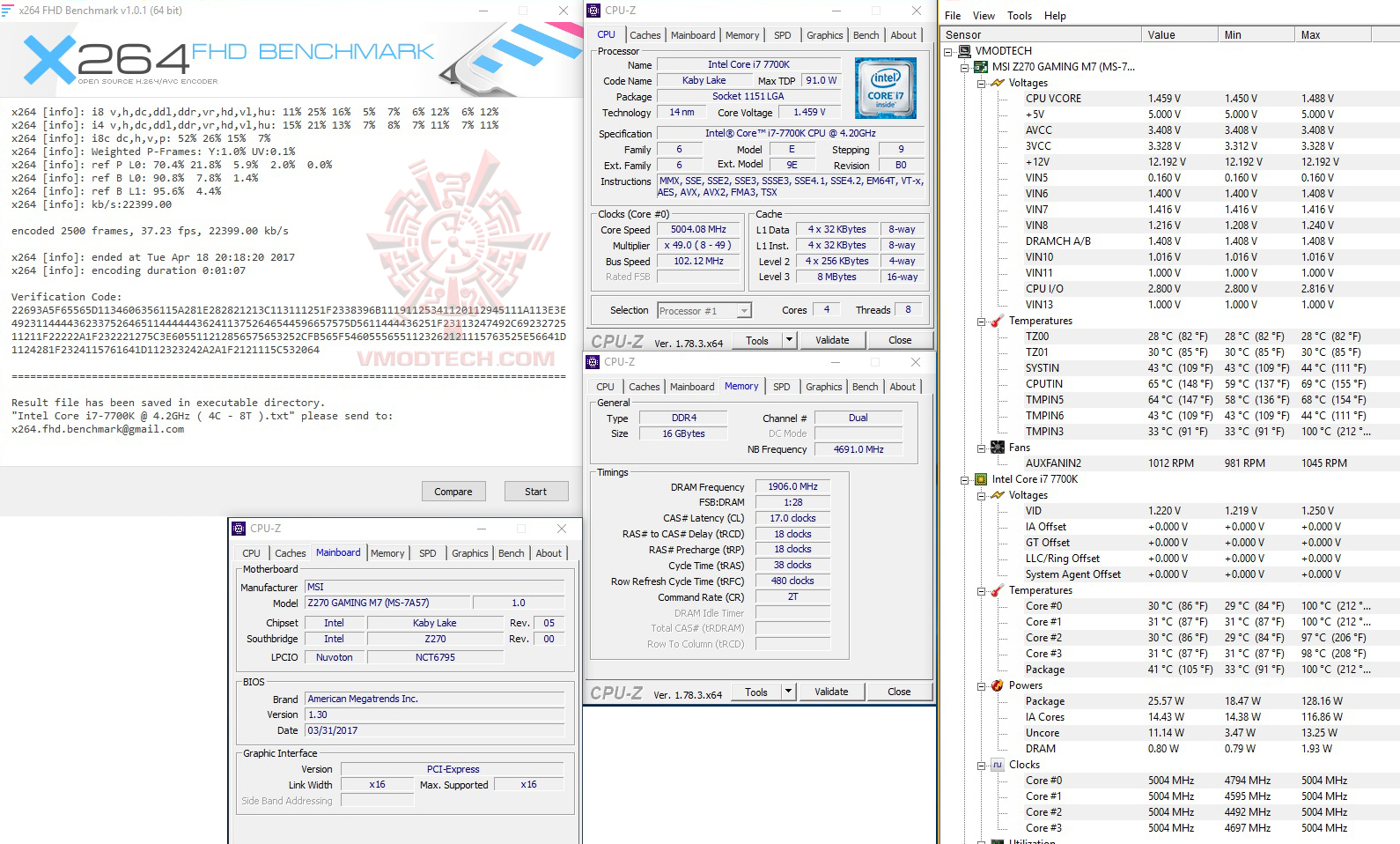Screen dimensions: 1400x844
Task: Open the Tools menu in HWMonitor
Action: tap(1020, 16)
